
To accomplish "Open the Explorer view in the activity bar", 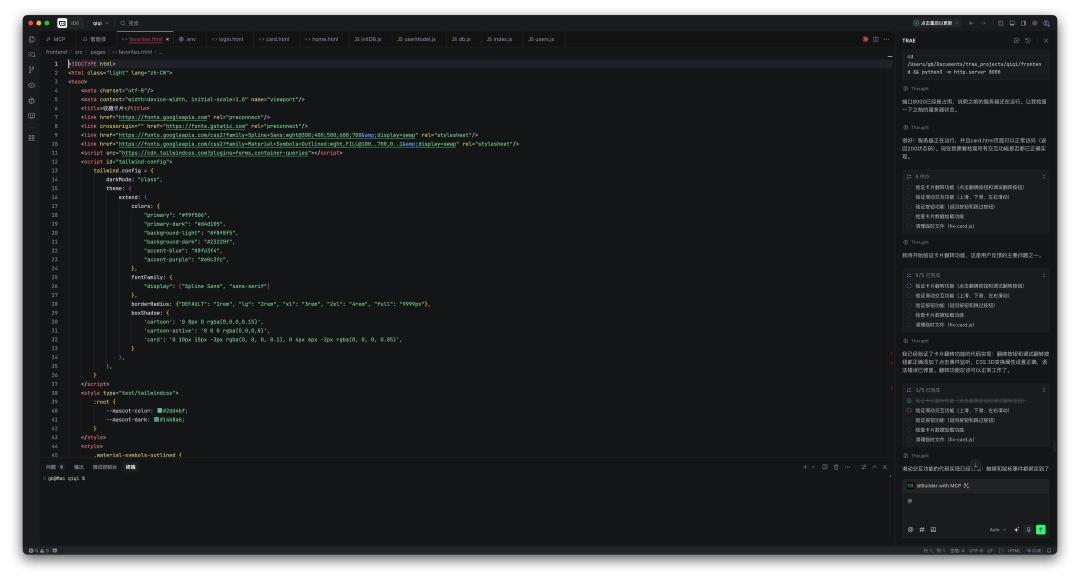I will tap(32, 39).
